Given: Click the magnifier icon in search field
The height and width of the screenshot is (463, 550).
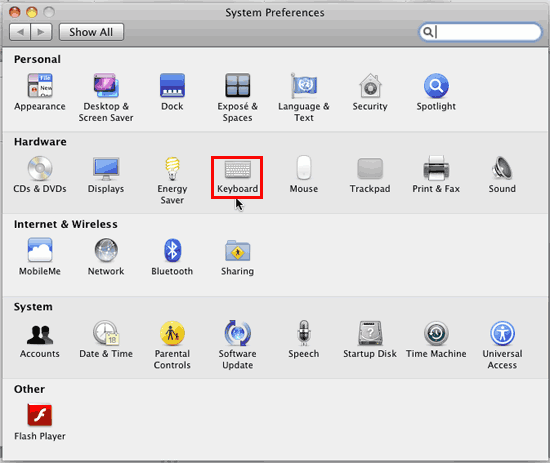Looking at the screenshot, I should (x=428, y=32).
